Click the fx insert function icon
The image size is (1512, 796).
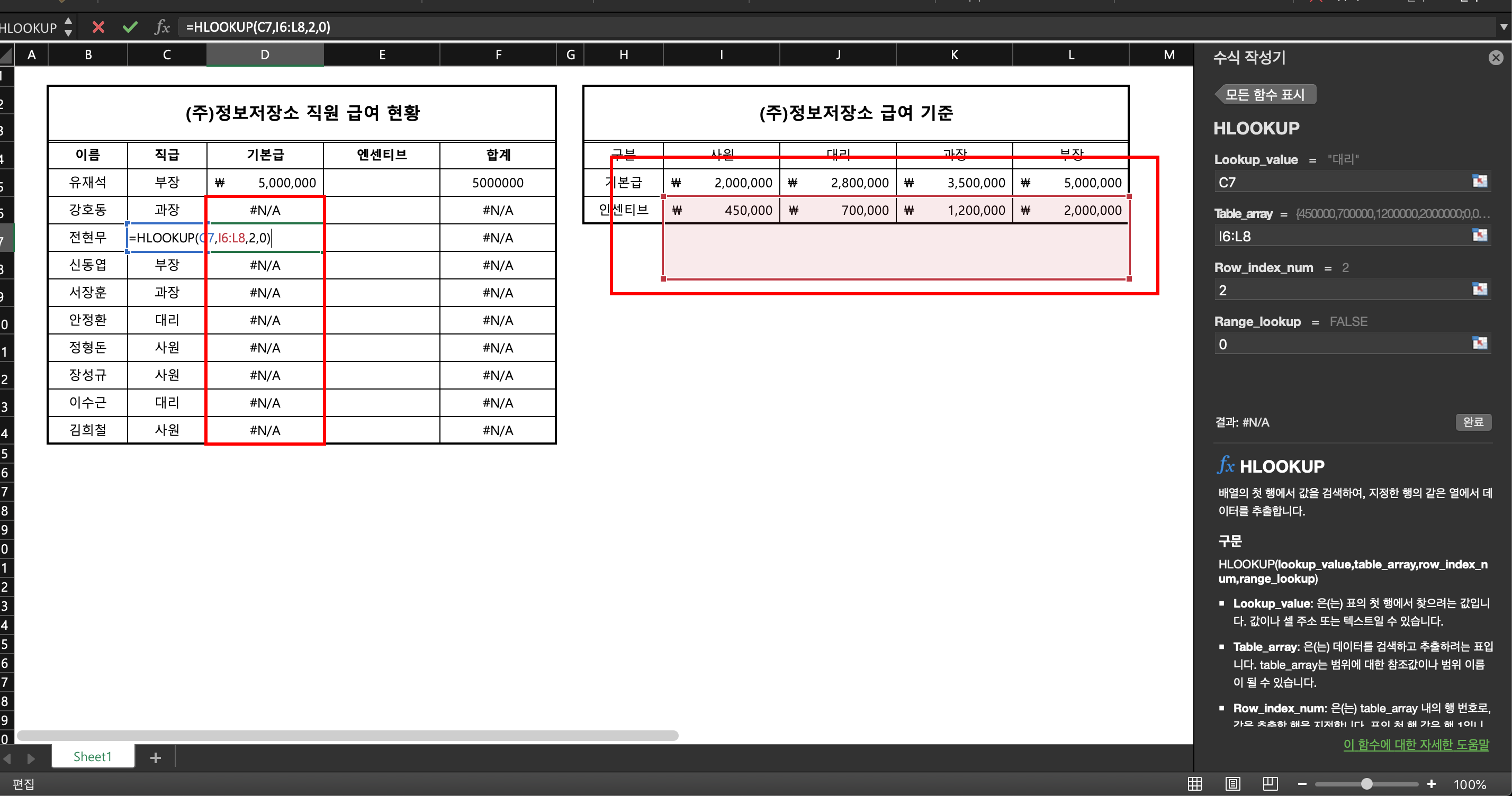[162, 27]
